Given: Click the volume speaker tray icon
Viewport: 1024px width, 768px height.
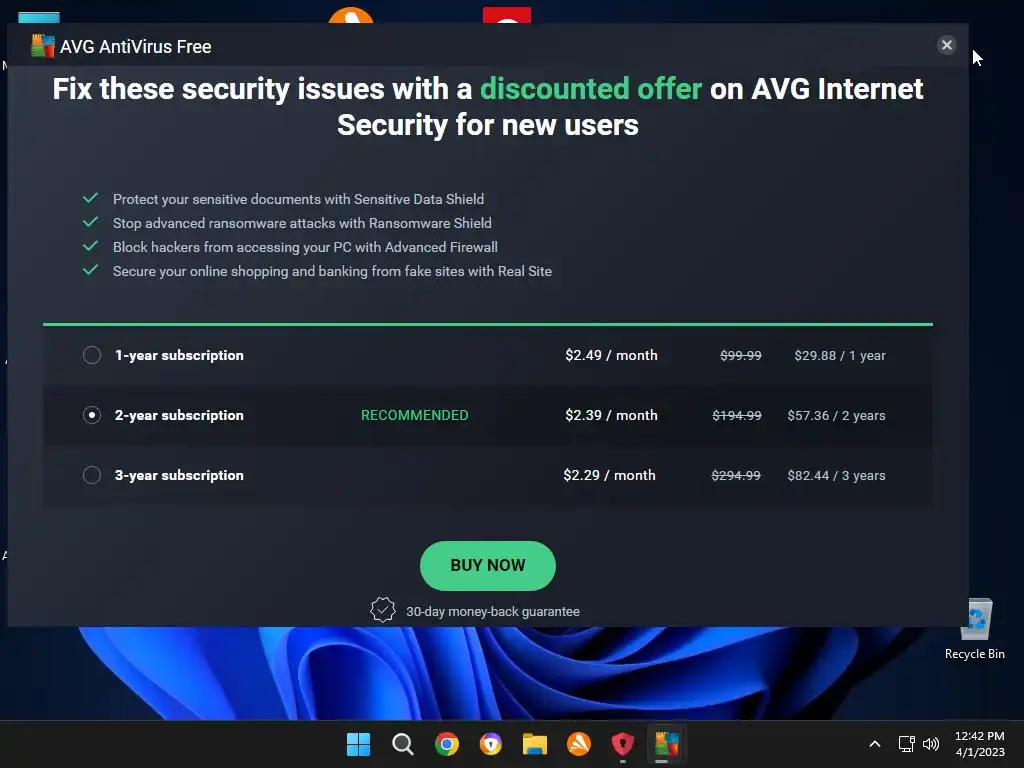Looking at the screenshot, I should tap(931, 744).
